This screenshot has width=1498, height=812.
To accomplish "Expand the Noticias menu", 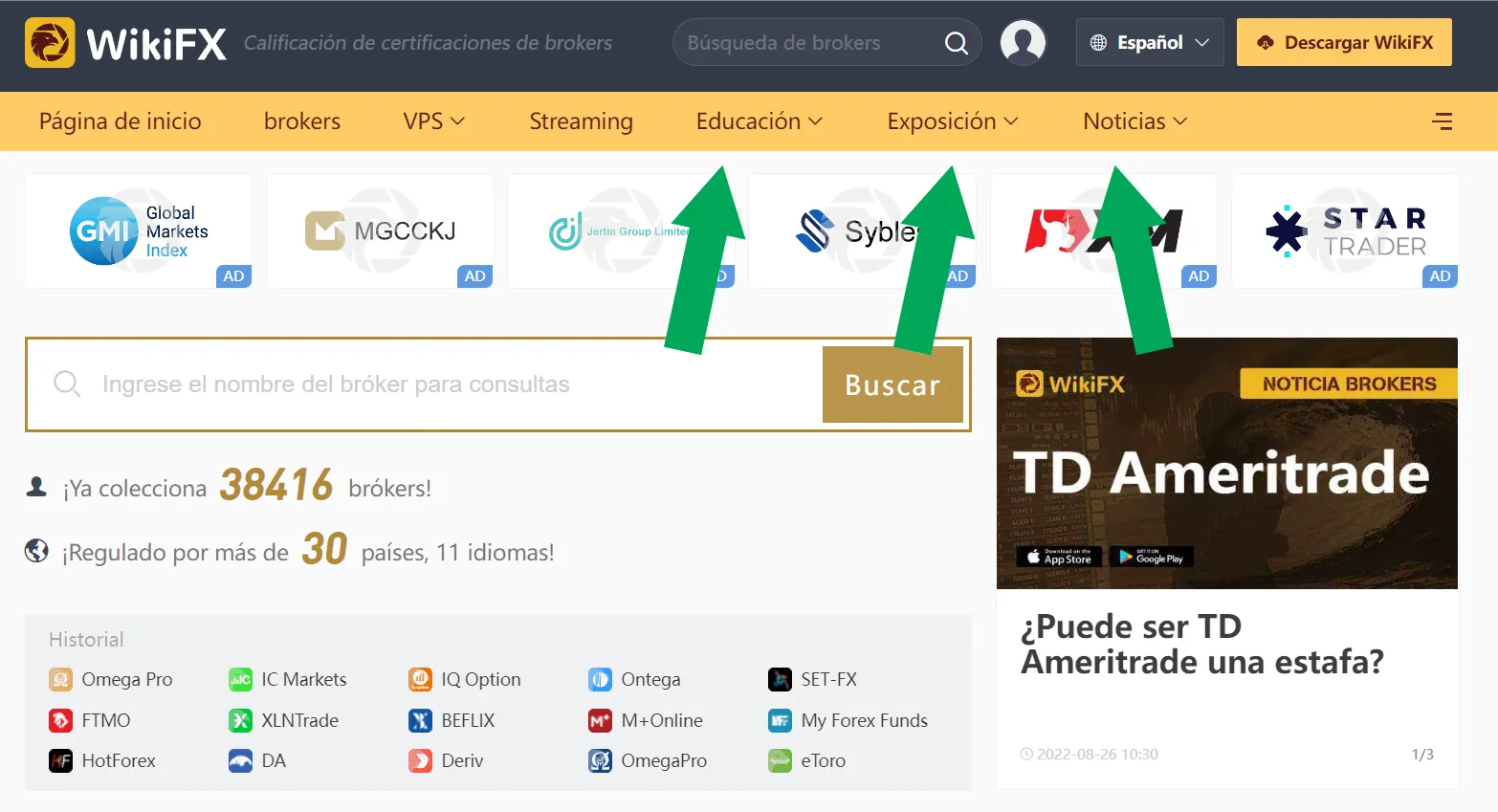I will [x=1135, y=121].
